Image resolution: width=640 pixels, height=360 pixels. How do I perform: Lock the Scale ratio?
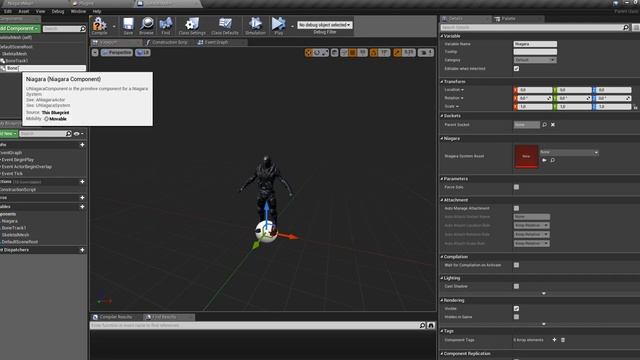(636, 107)
